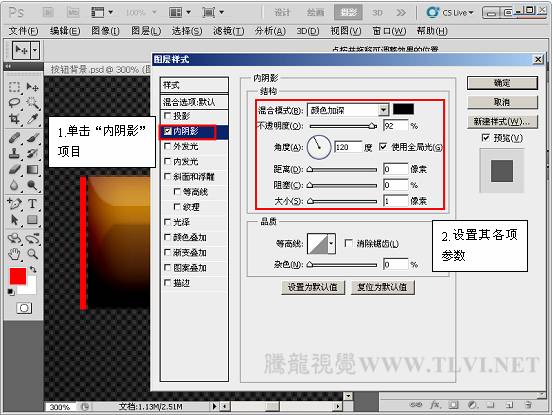The width and height of the screenshot is (553, 415).
Task: Enable the 外发光 outer glow checkbox
Action: pos(168,146)
